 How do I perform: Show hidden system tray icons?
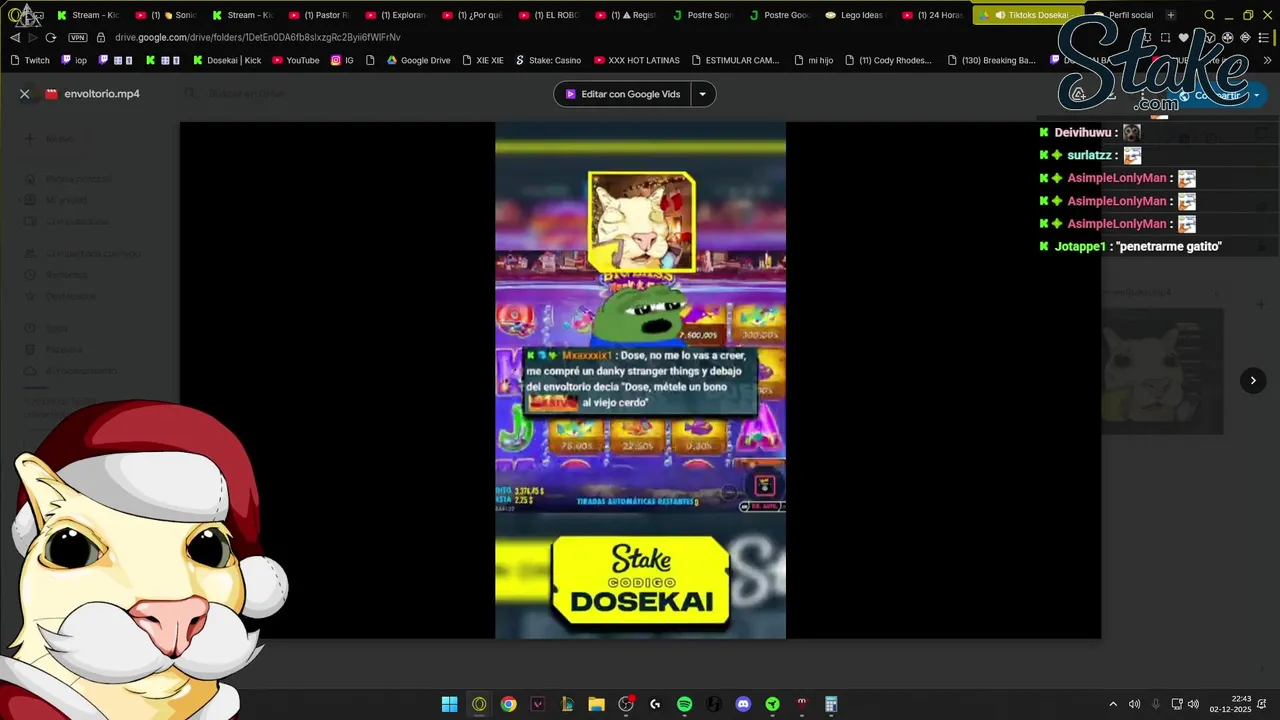click(x=1113, y=704)
